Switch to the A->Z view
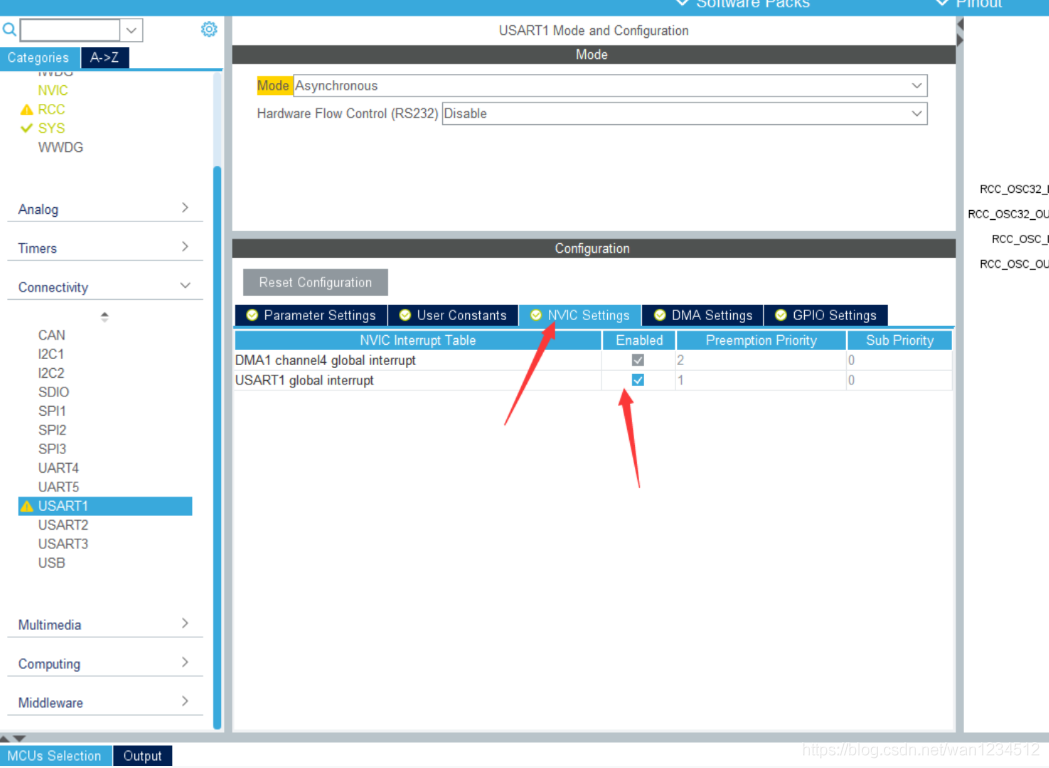This screenshot has height=768, width=1049. (105, 58)
